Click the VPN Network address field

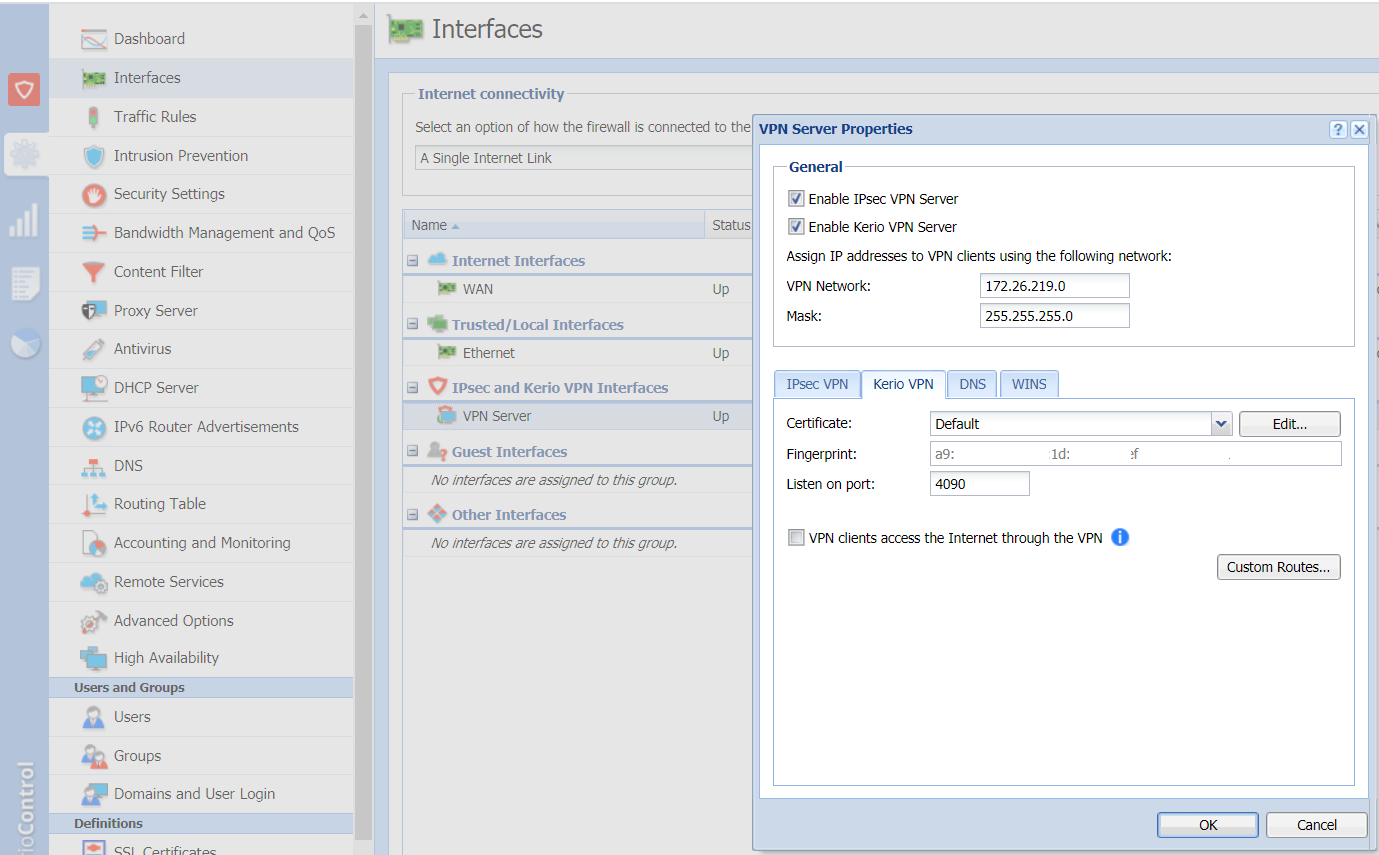pos(1055,286)
